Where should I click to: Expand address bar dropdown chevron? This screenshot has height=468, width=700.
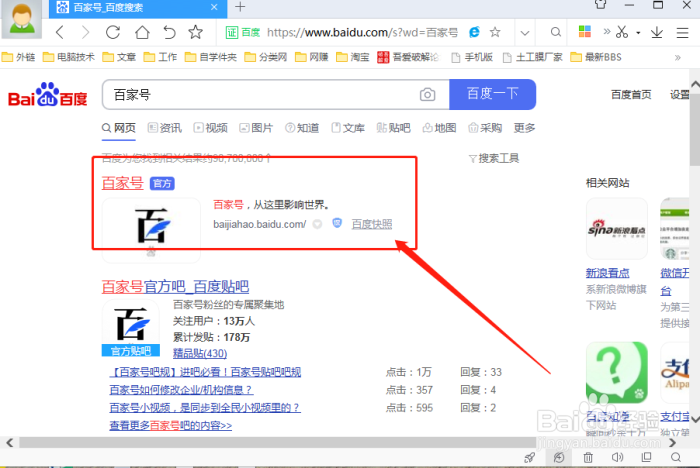point(525,33)
